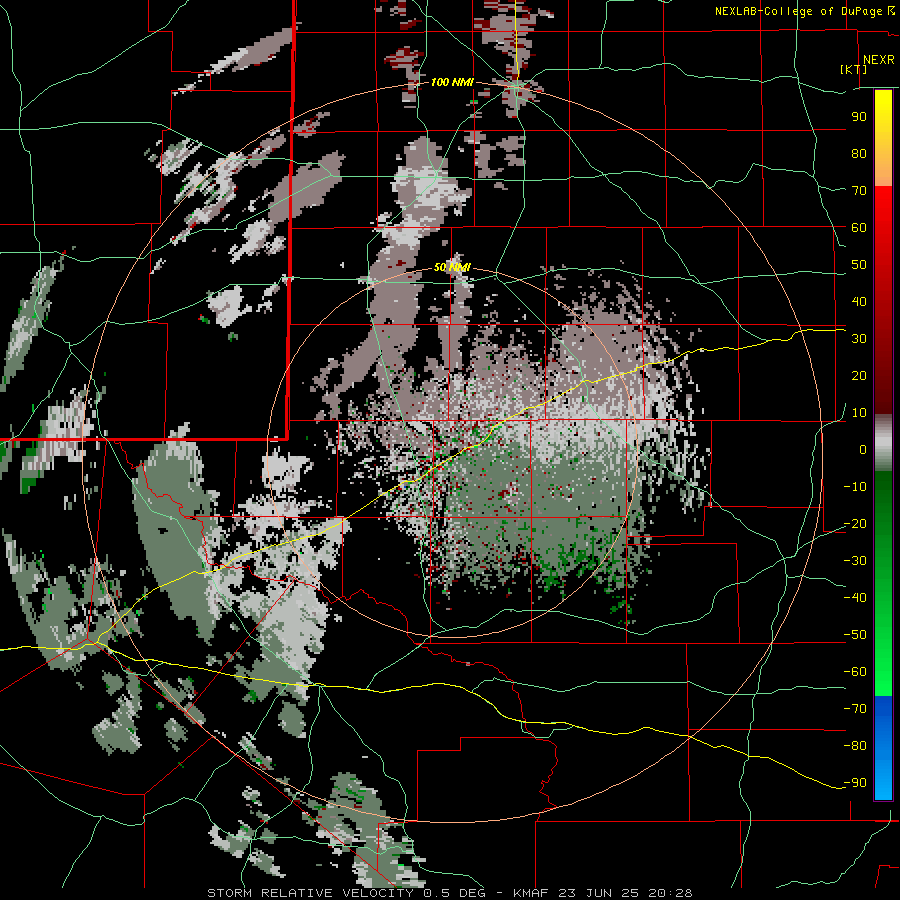Click the -50 value on velocity scale
Viewport: 900px width, 900px height.
click(x=855, y=635)
